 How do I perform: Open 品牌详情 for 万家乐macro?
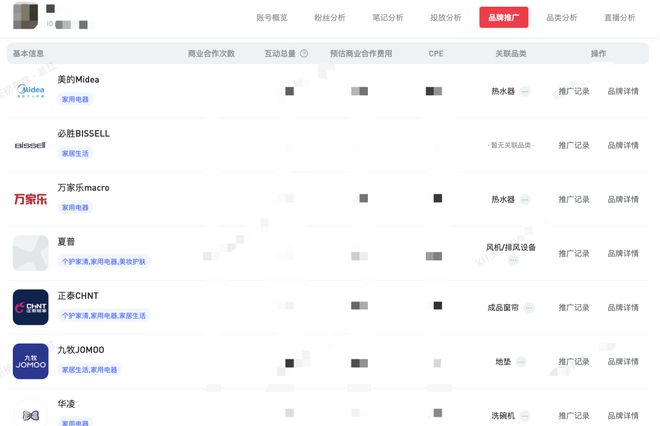coord(623,199)
